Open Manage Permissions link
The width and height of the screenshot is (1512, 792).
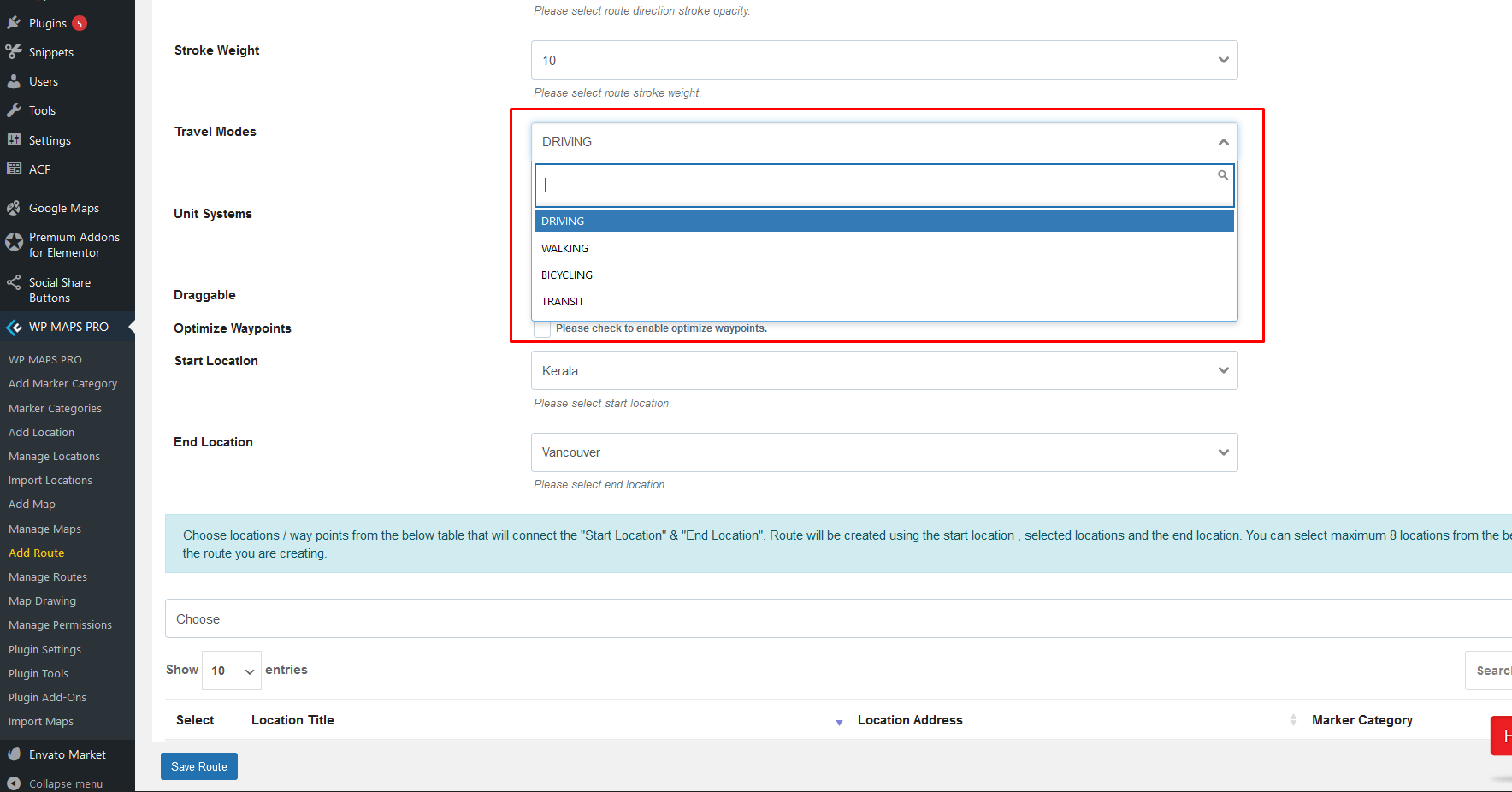(60, 624)
